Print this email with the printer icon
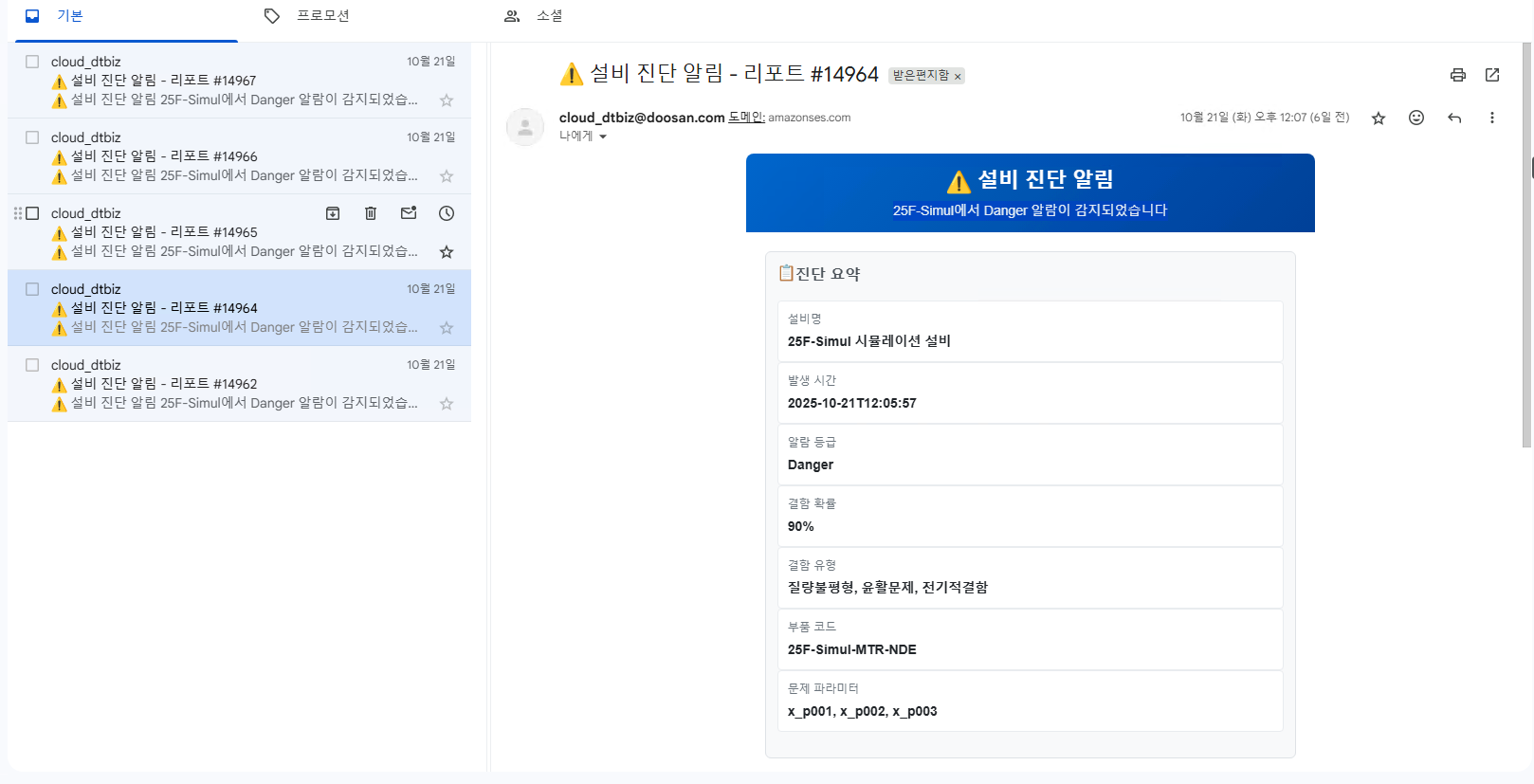The image size is (1534, 784). click(x=1458, y=75)
